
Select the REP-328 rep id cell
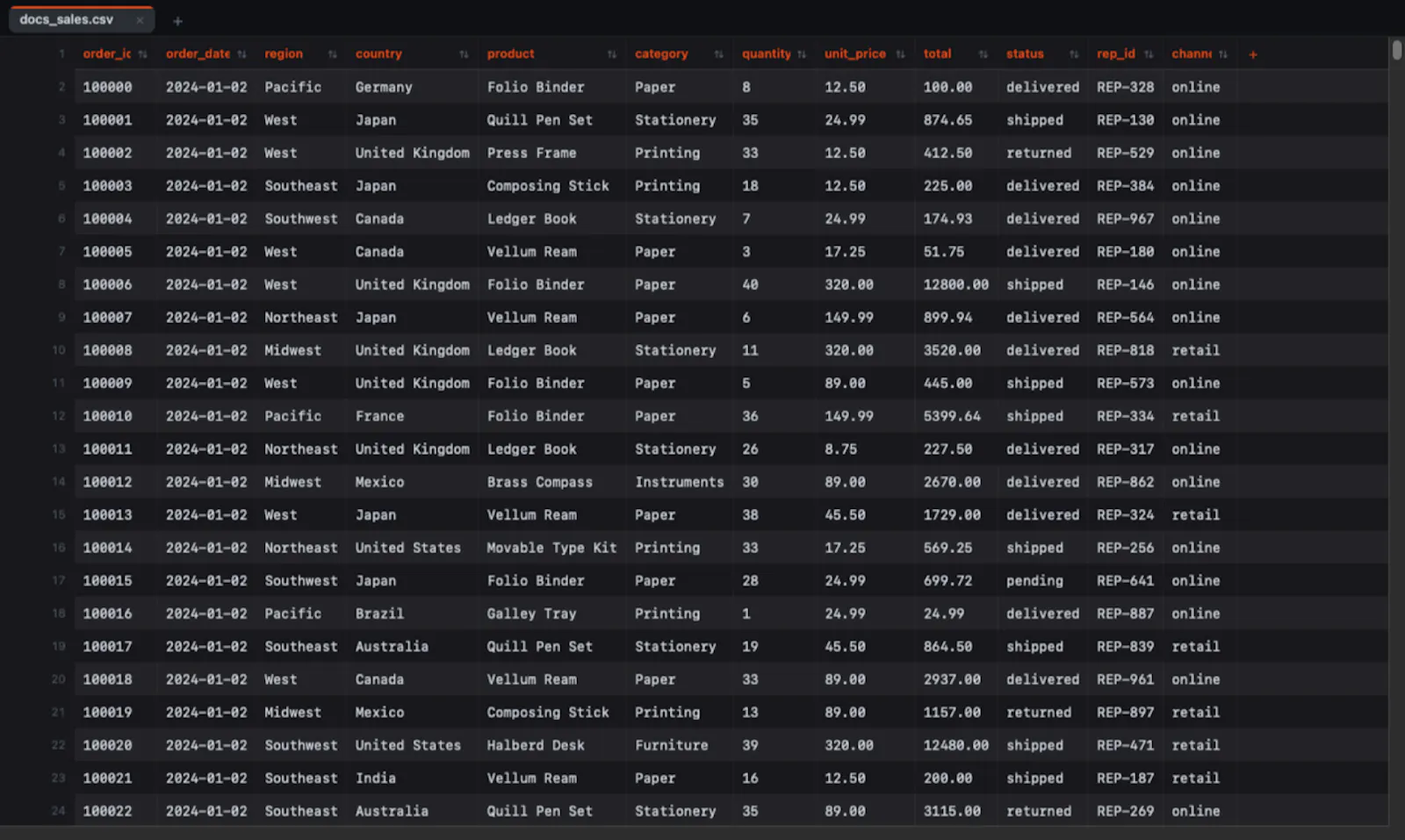coord(1127,87)
